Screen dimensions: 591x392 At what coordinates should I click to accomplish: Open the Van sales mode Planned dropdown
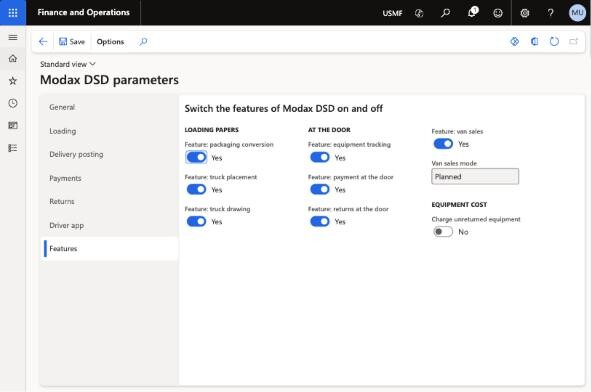pyautogui.click(x=475, y=176)
